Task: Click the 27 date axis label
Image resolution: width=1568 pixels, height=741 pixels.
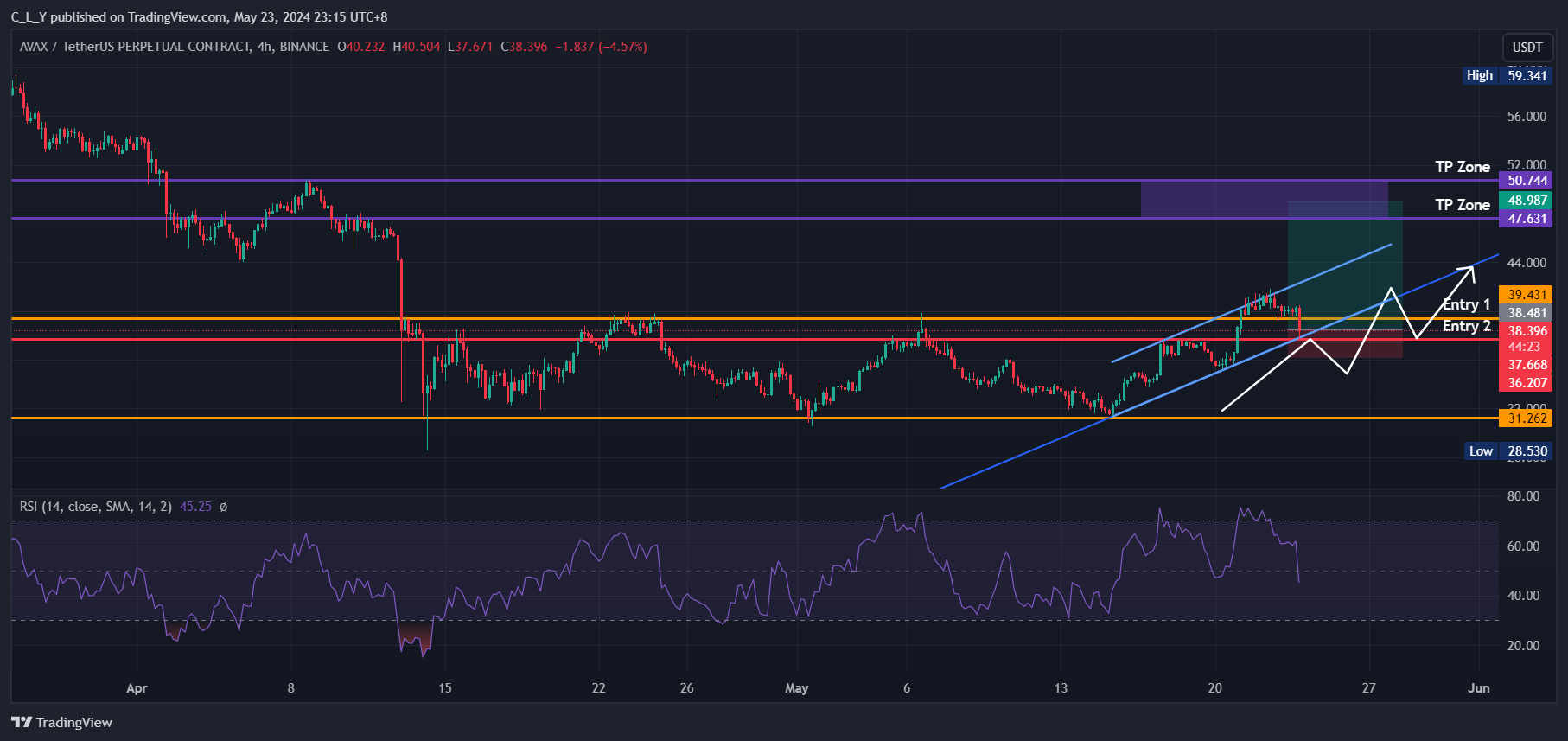Action: tap(1369, 688)
